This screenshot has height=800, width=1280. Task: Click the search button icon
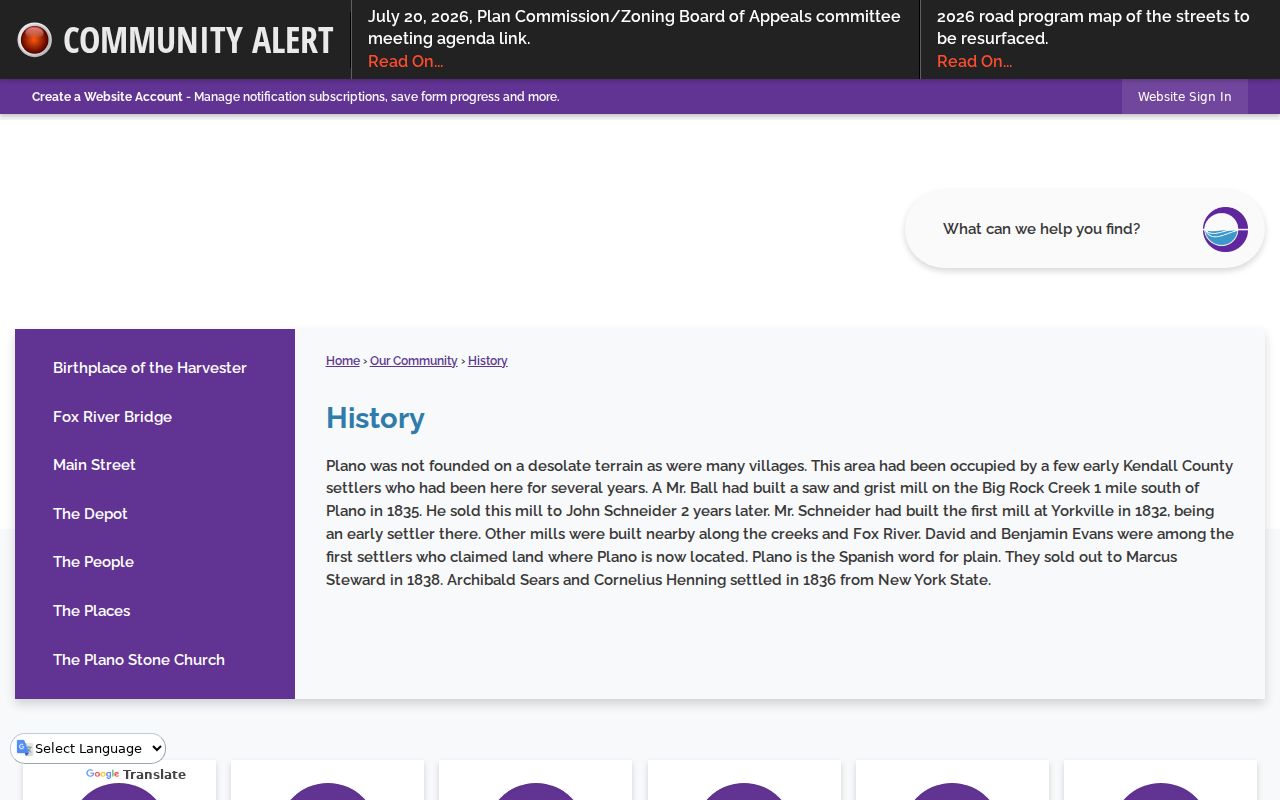pos(1225,229)
